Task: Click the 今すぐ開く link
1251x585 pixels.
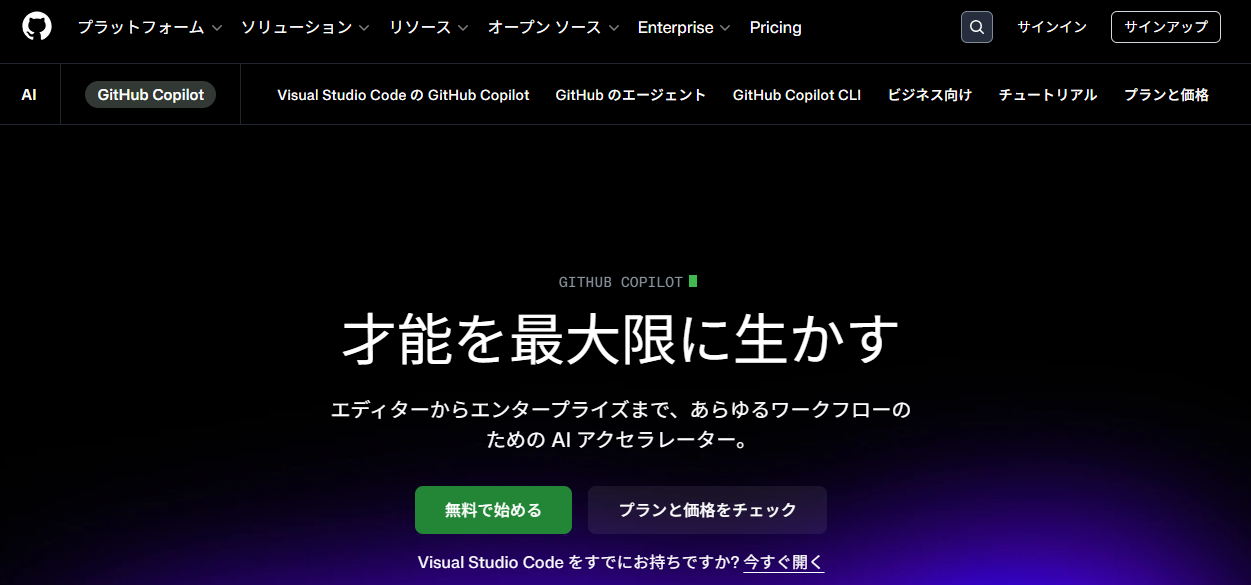Action: 784,562
